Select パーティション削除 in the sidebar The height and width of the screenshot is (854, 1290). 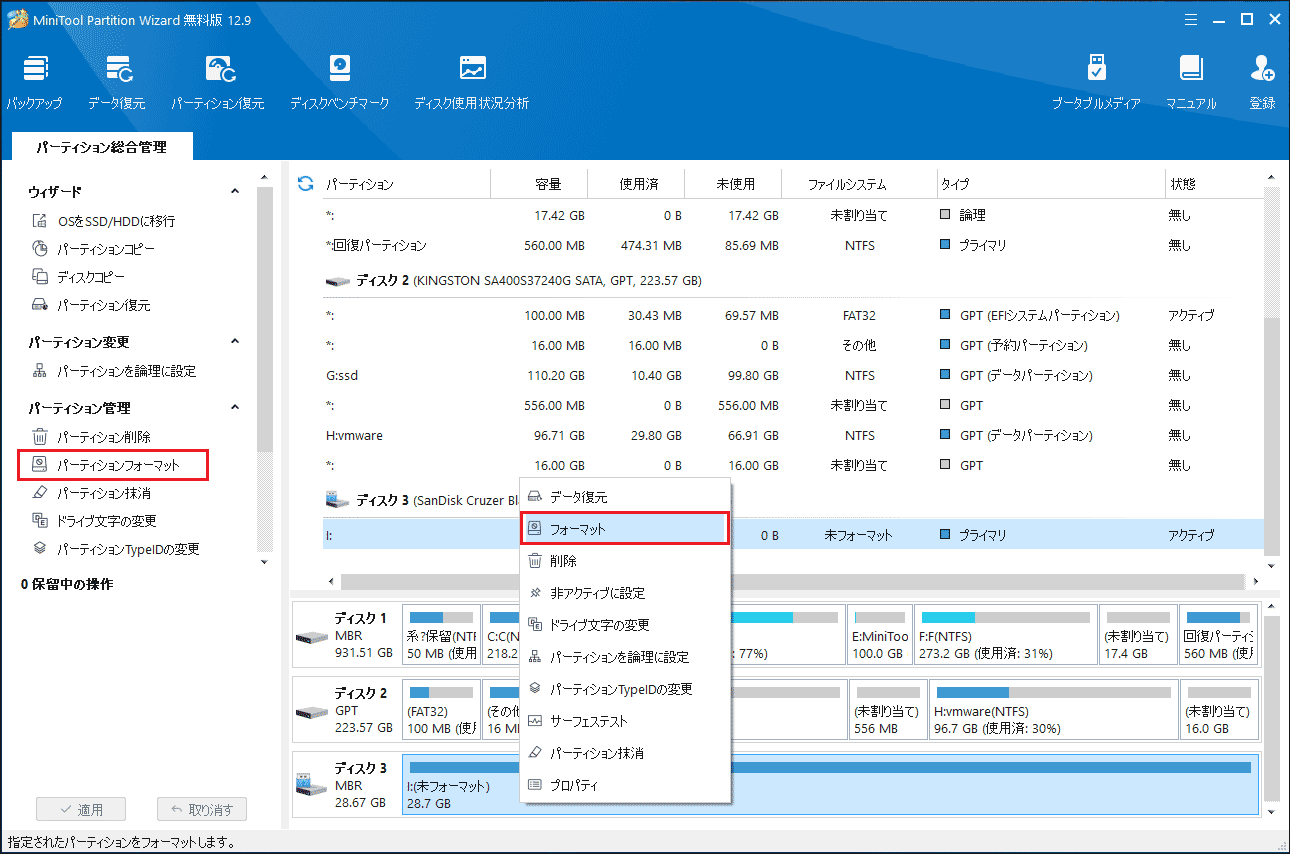pyautogui.click(x=91, y=437)
